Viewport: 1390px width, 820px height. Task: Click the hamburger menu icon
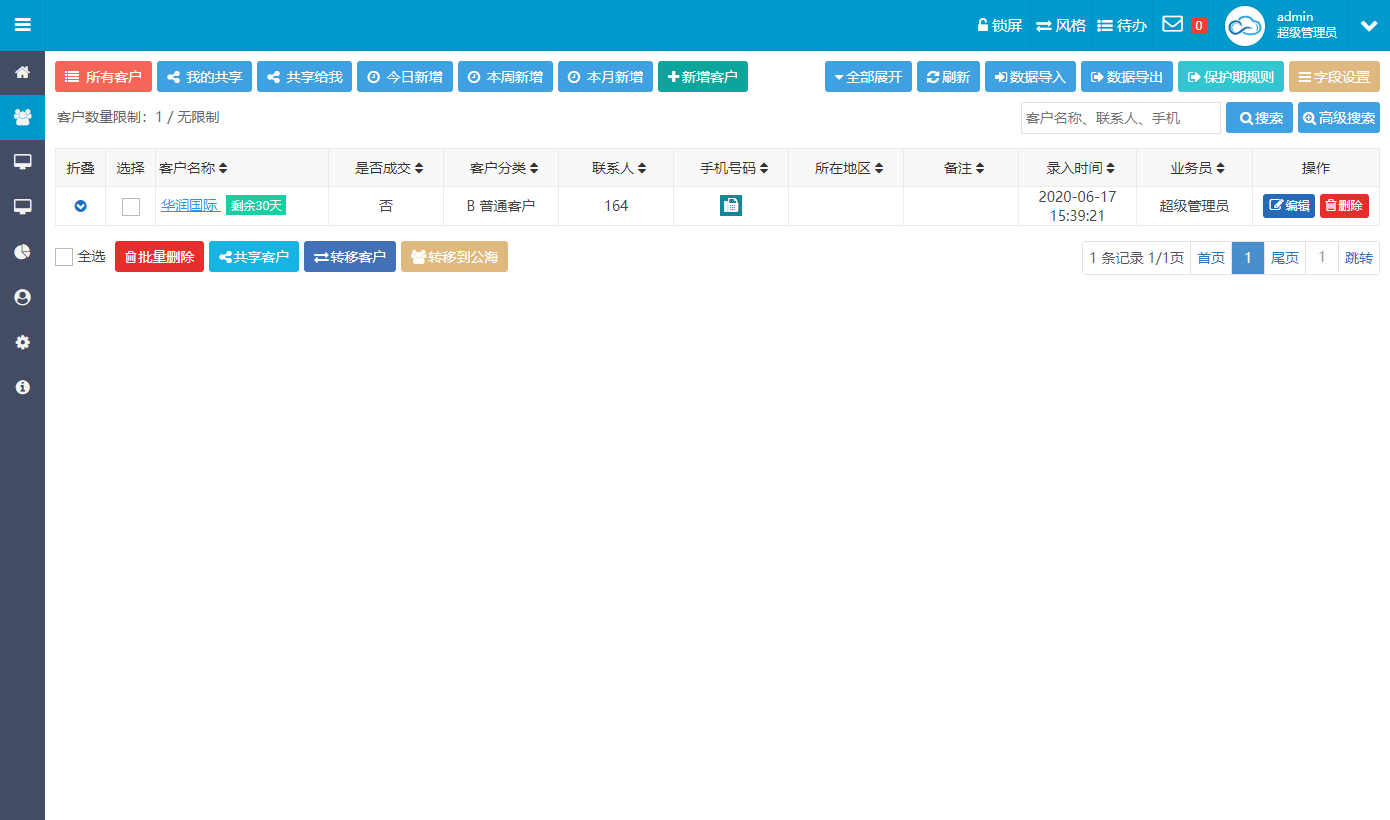22,25
